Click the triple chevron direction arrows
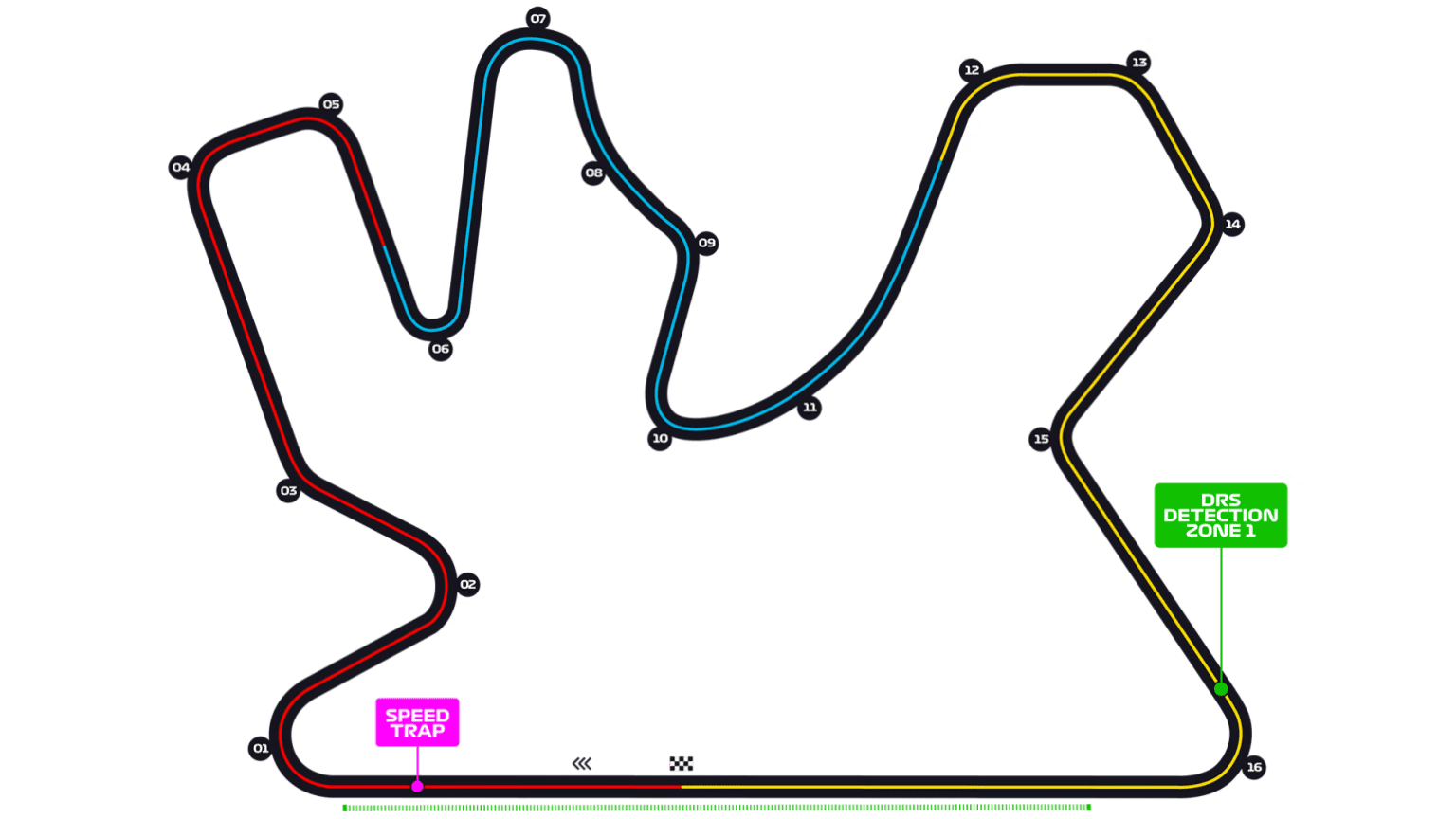This screenshot has height=819, width=1456. (582, 764)
